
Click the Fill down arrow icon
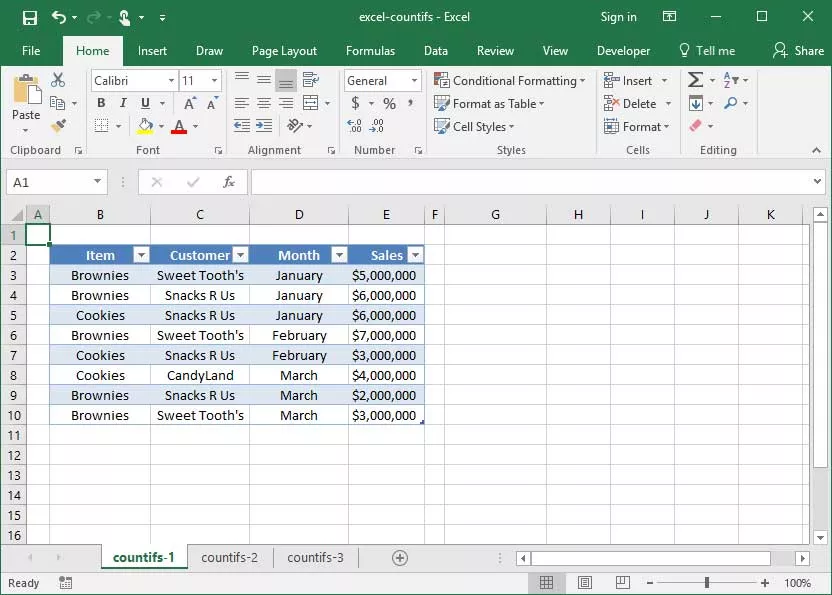click(696, 103)
